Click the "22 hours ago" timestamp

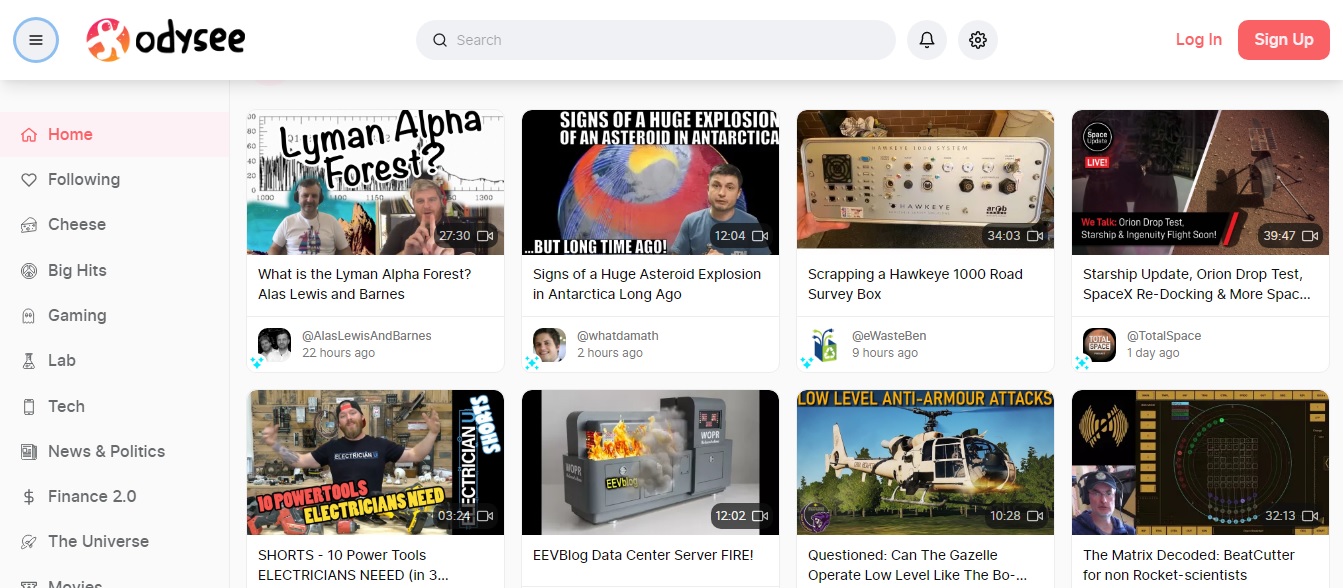339,353
